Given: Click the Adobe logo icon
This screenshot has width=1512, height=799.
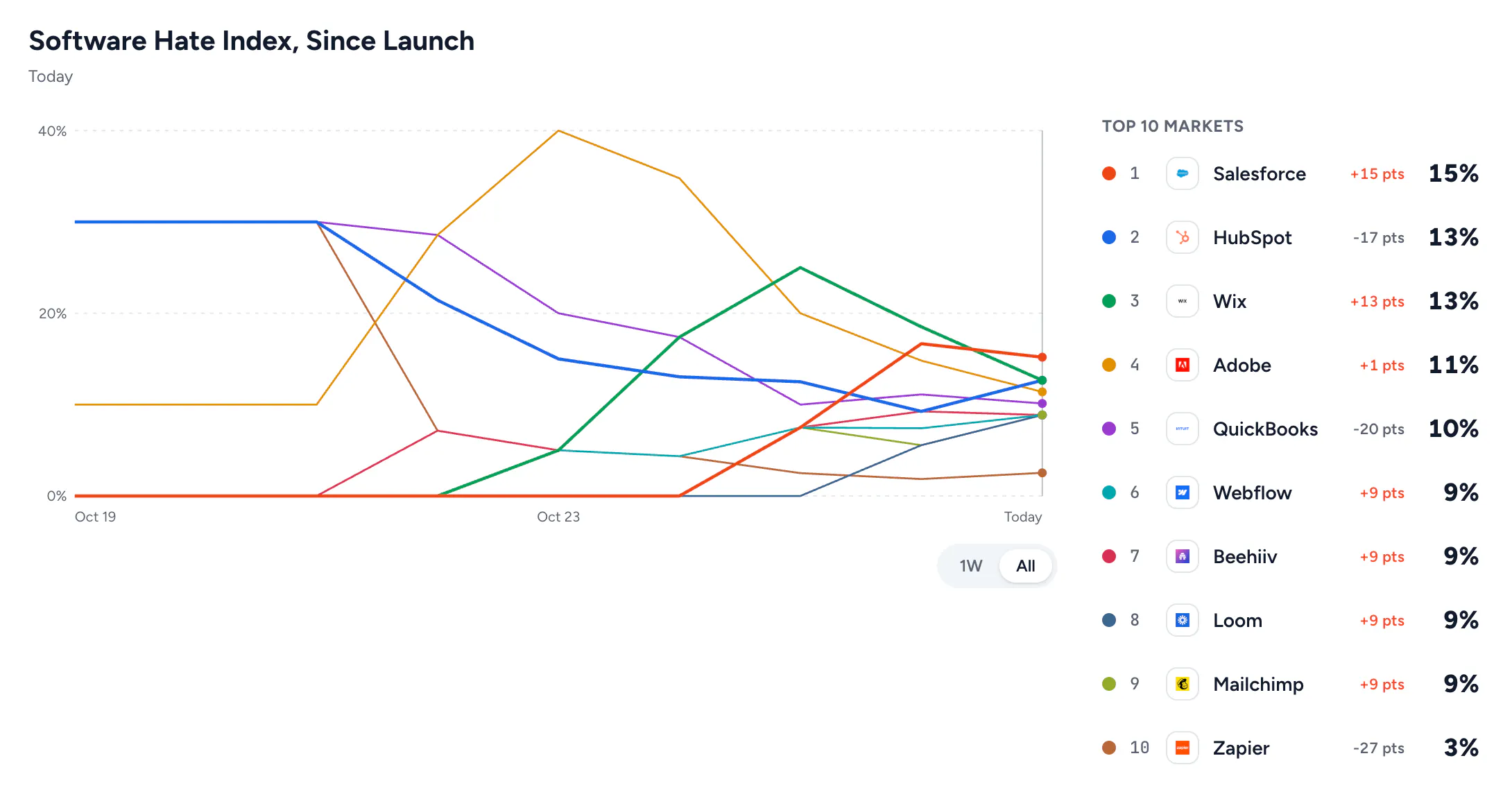Looking at the screenshot, I should (x=1183, y=365).
